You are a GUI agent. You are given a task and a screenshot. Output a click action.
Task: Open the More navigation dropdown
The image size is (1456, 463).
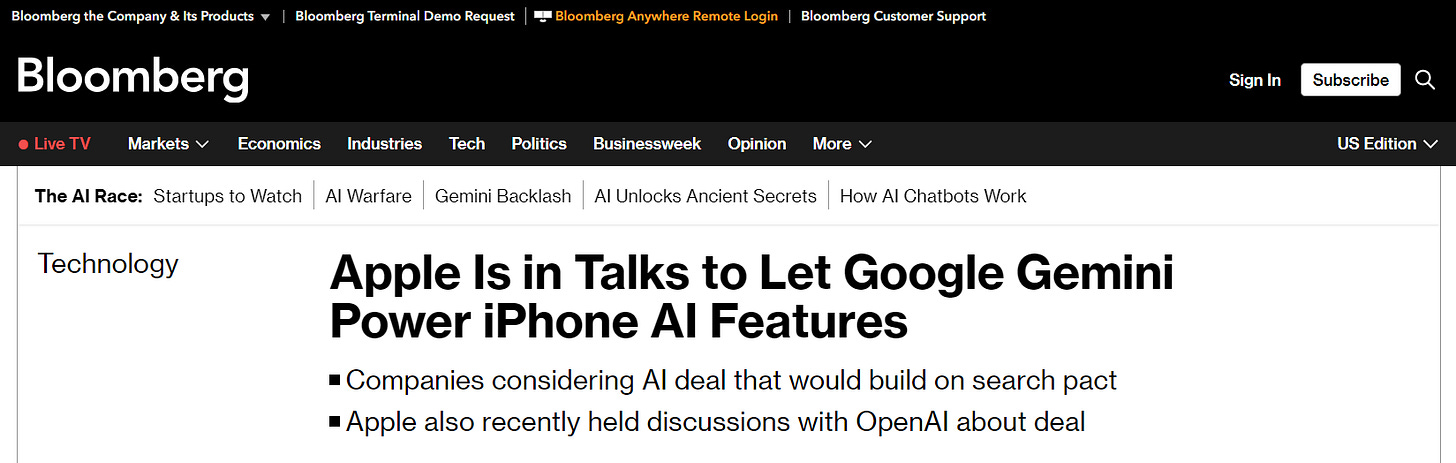coord(842,144)
